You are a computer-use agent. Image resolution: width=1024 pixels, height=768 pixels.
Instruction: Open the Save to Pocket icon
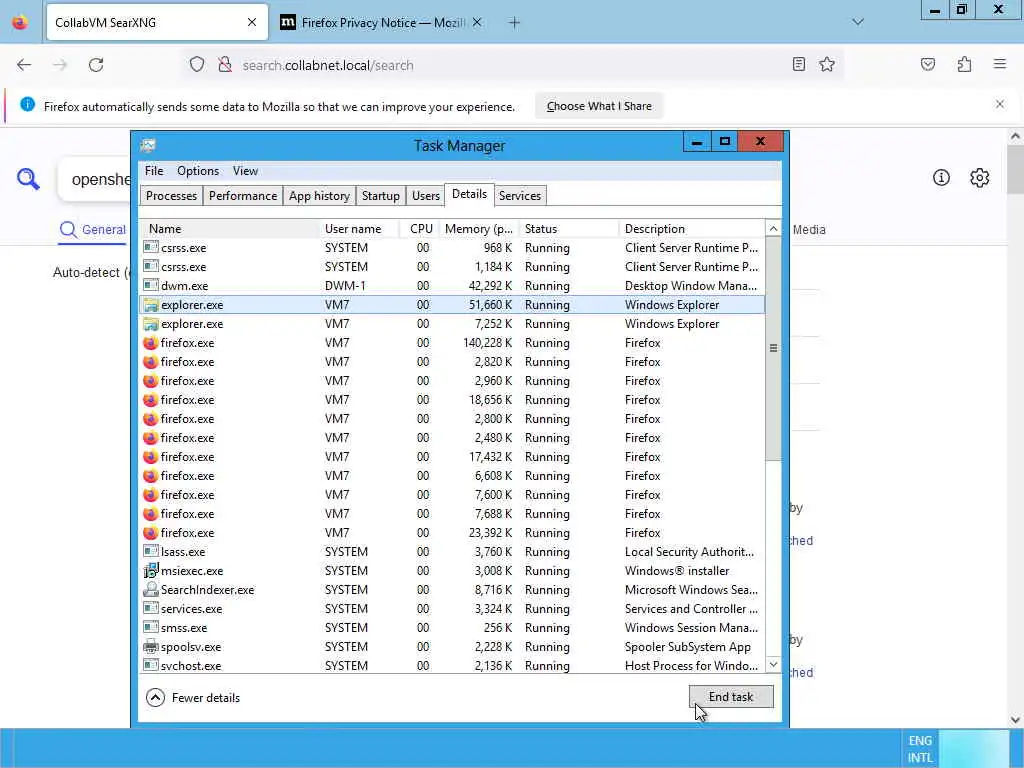click(x=927, y=64)
